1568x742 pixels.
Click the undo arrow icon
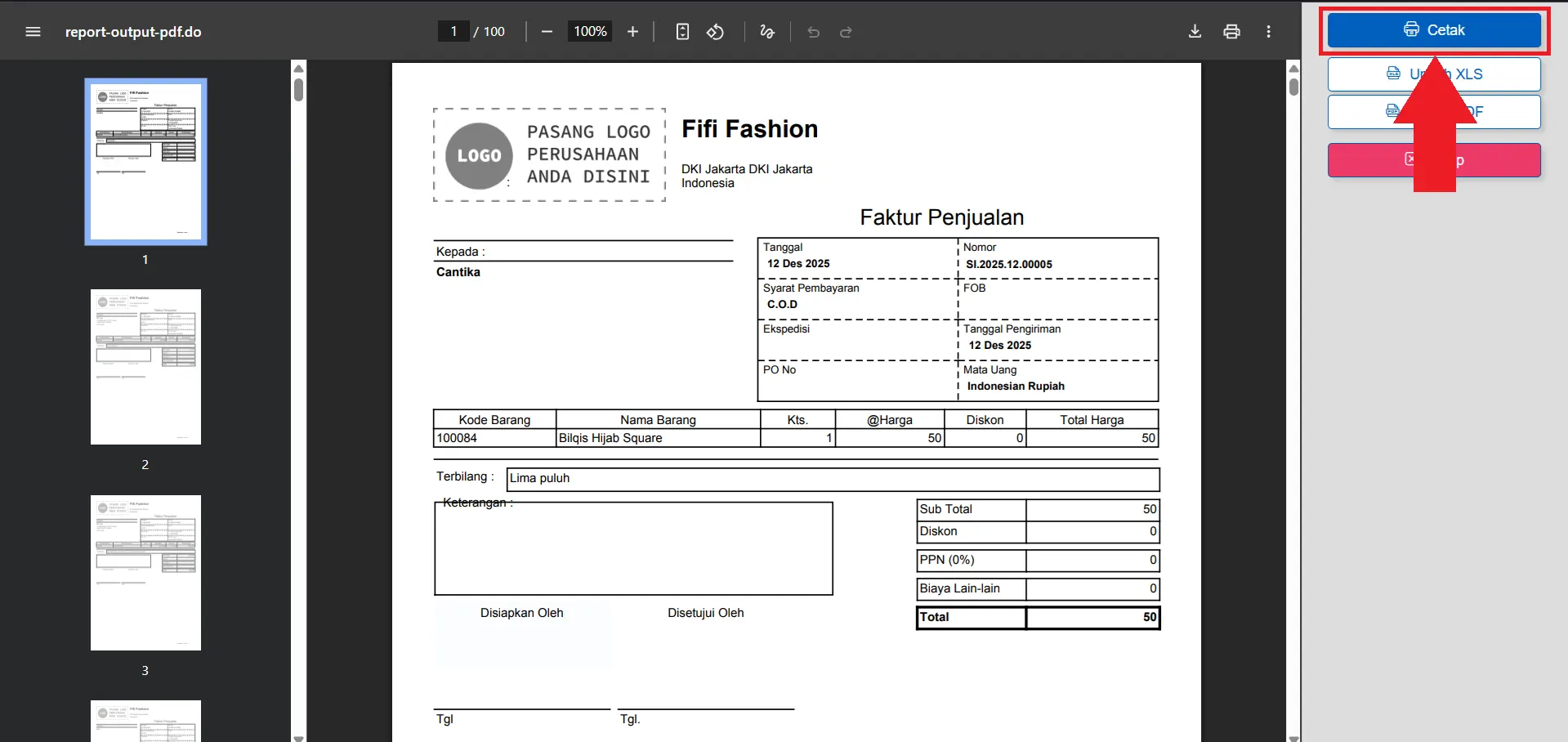813,32
